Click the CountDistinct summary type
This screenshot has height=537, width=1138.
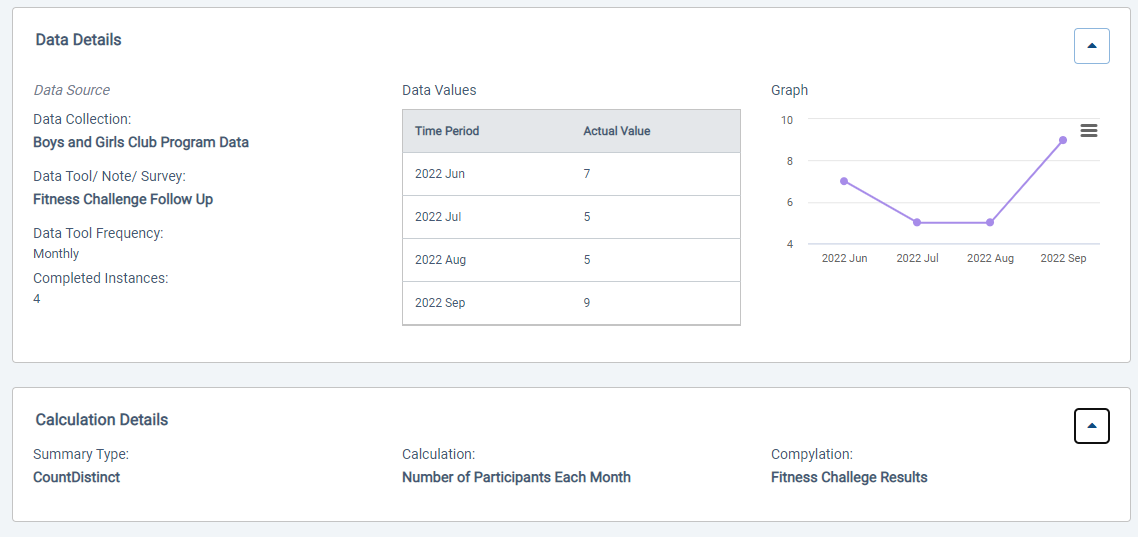coord(77,477)
